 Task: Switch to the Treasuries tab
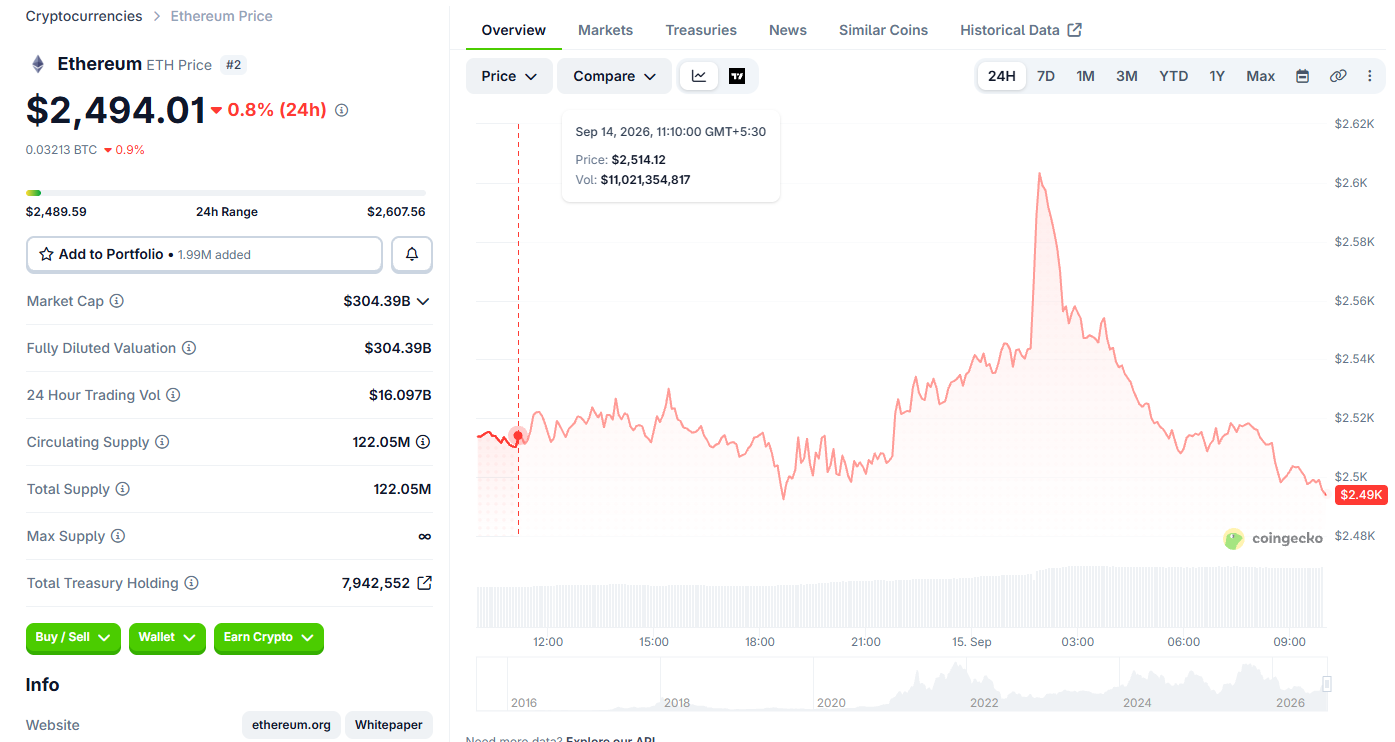click(x=701, y=30)
